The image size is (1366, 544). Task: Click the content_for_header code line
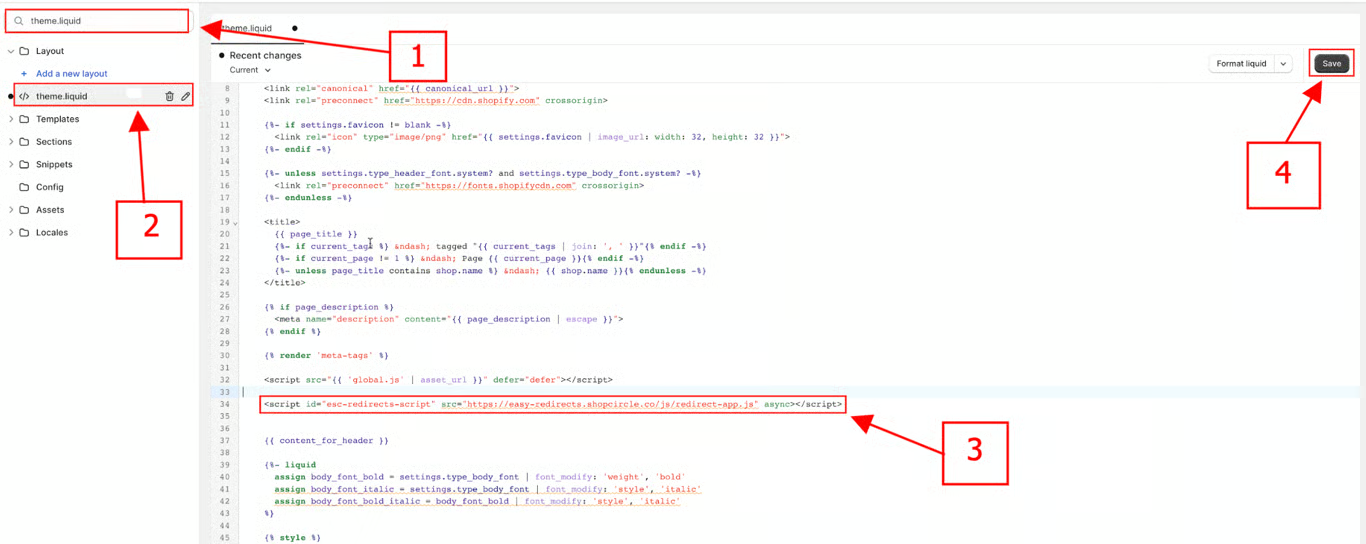pos(327,441)
